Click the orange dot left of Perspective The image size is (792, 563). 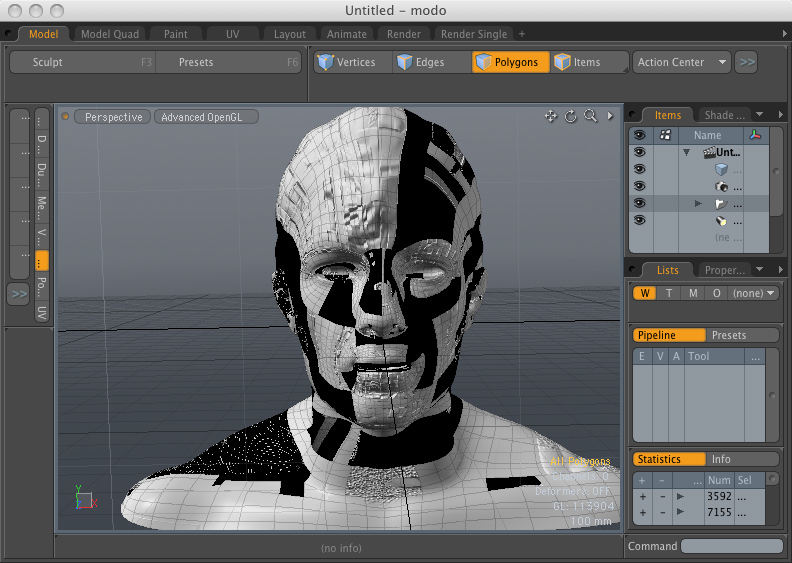pos(65,117)
